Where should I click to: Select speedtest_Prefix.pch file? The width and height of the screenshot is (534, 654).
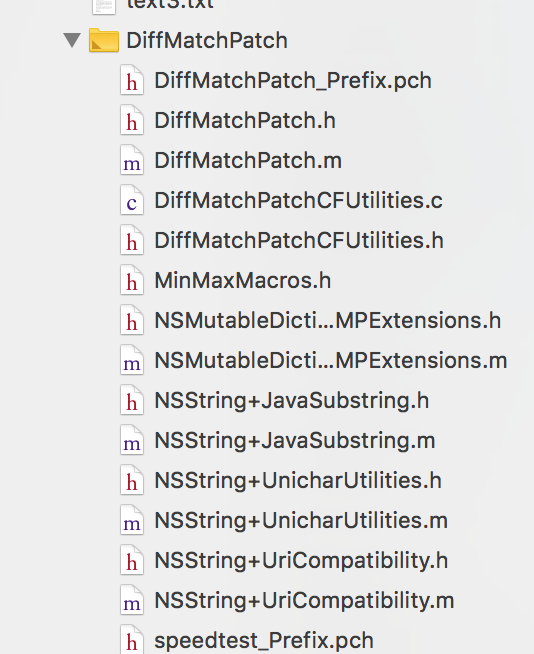264,641
